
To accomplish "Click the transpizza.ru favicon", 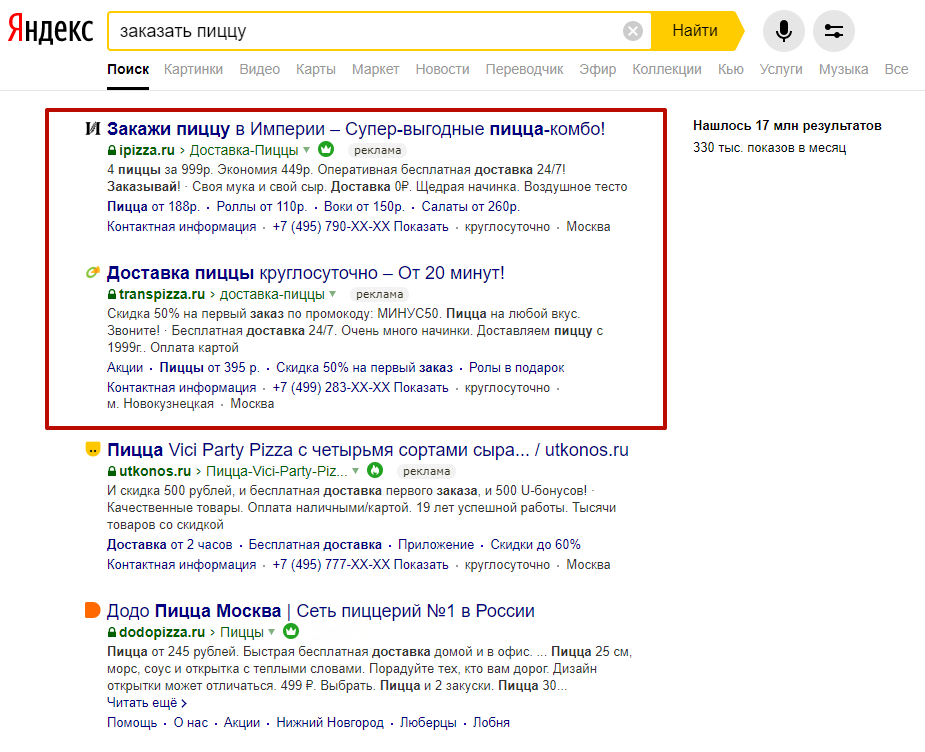I will coord(93,272).
